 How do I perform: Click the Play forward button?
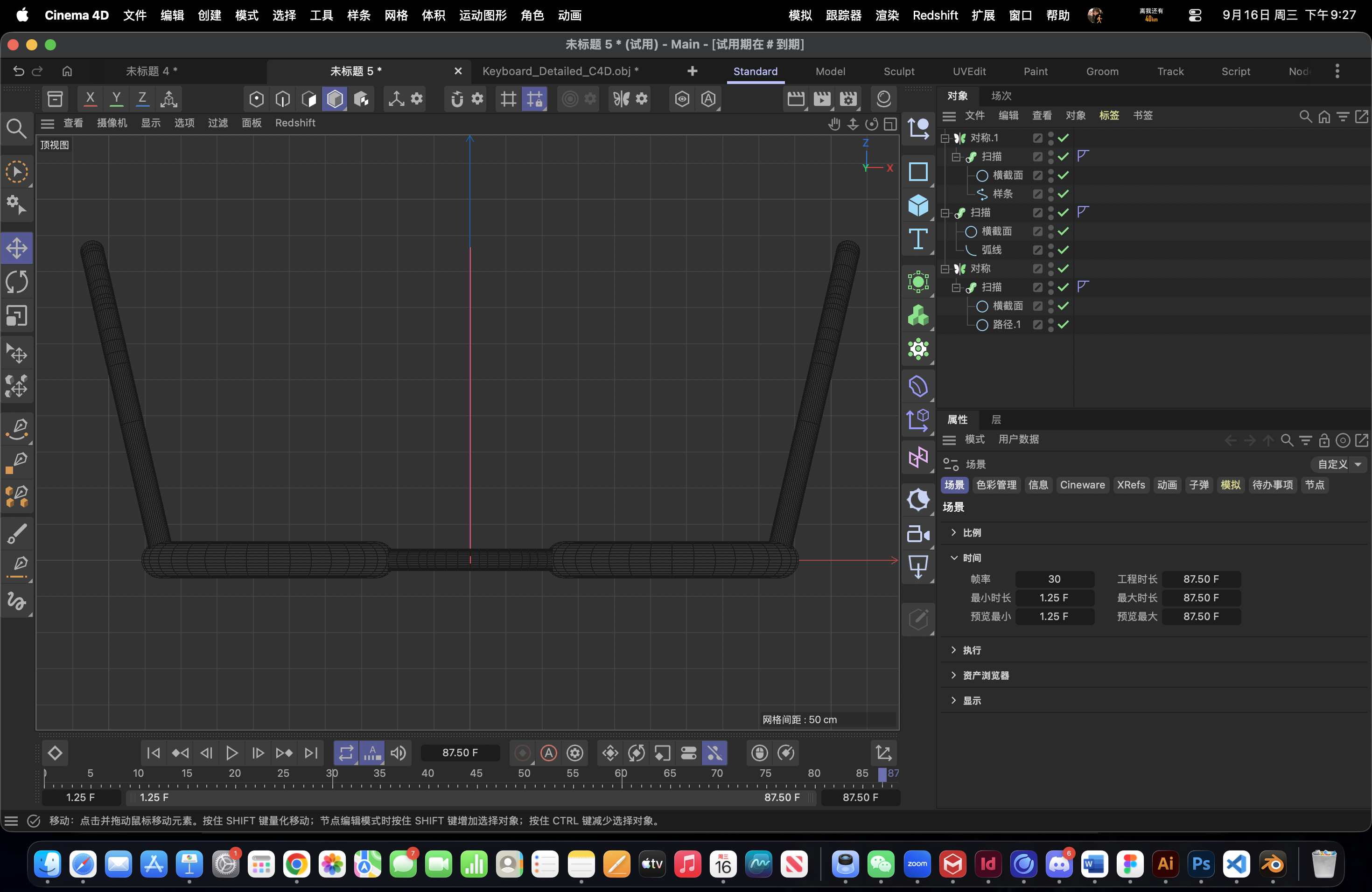tap(232, 753)
